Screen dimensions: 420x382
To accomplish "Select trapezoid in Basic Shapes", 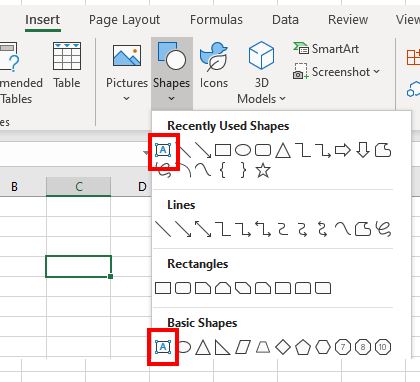I will 263,347.
